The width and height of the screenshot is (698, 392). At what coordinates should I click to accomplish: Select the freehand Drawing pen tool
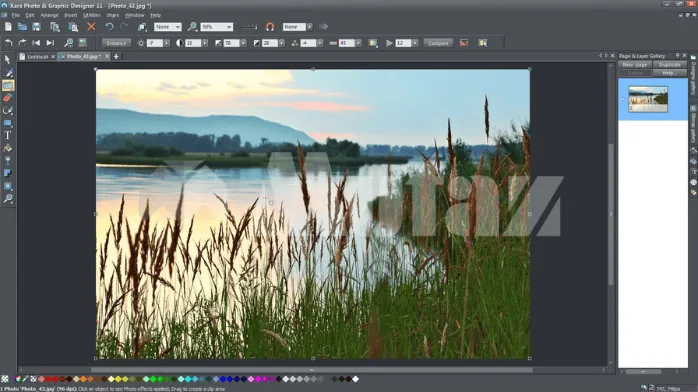[x=8, y=73]
